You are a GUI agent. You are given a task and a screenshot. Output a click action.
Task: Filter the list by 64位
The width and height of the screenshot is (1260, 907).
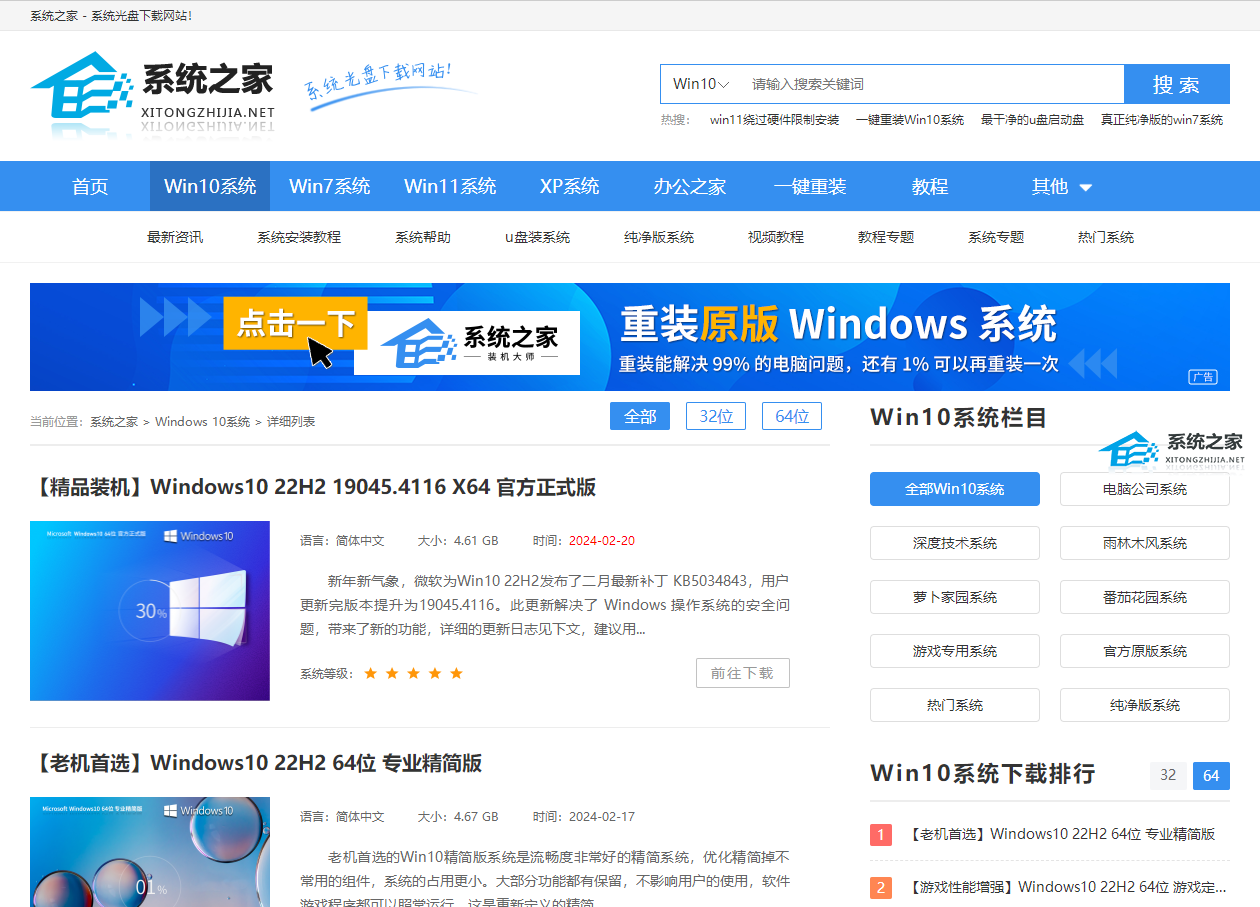792,416
